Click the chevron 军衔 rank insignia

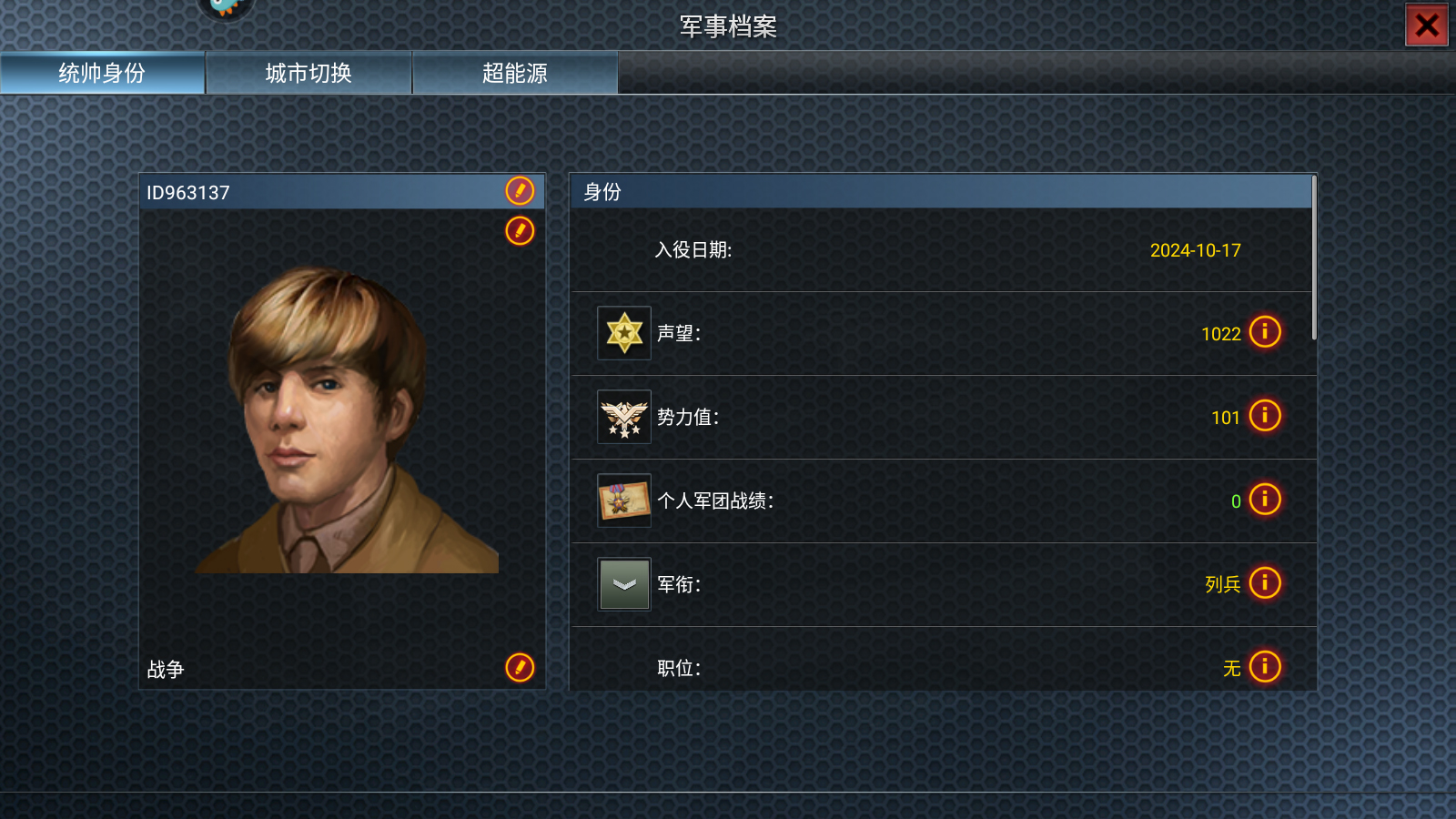(624, 584)
